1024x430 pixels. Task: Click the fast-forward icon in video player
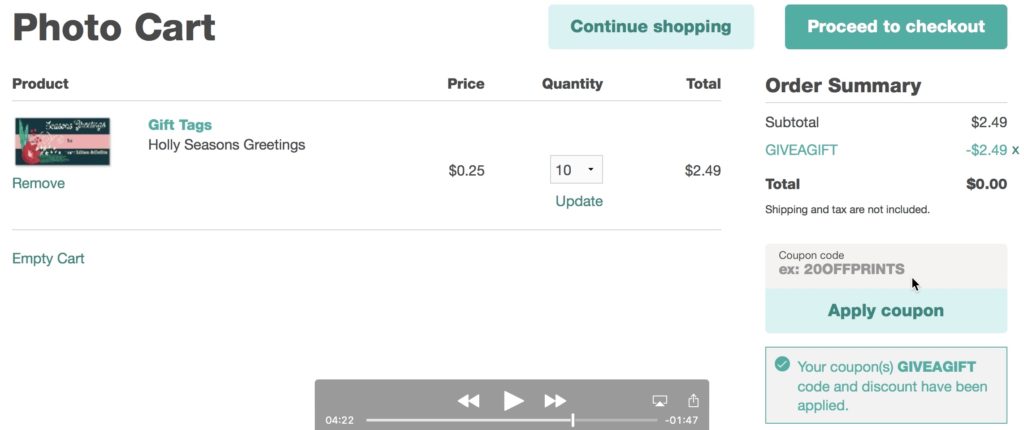tap(555, 401)
